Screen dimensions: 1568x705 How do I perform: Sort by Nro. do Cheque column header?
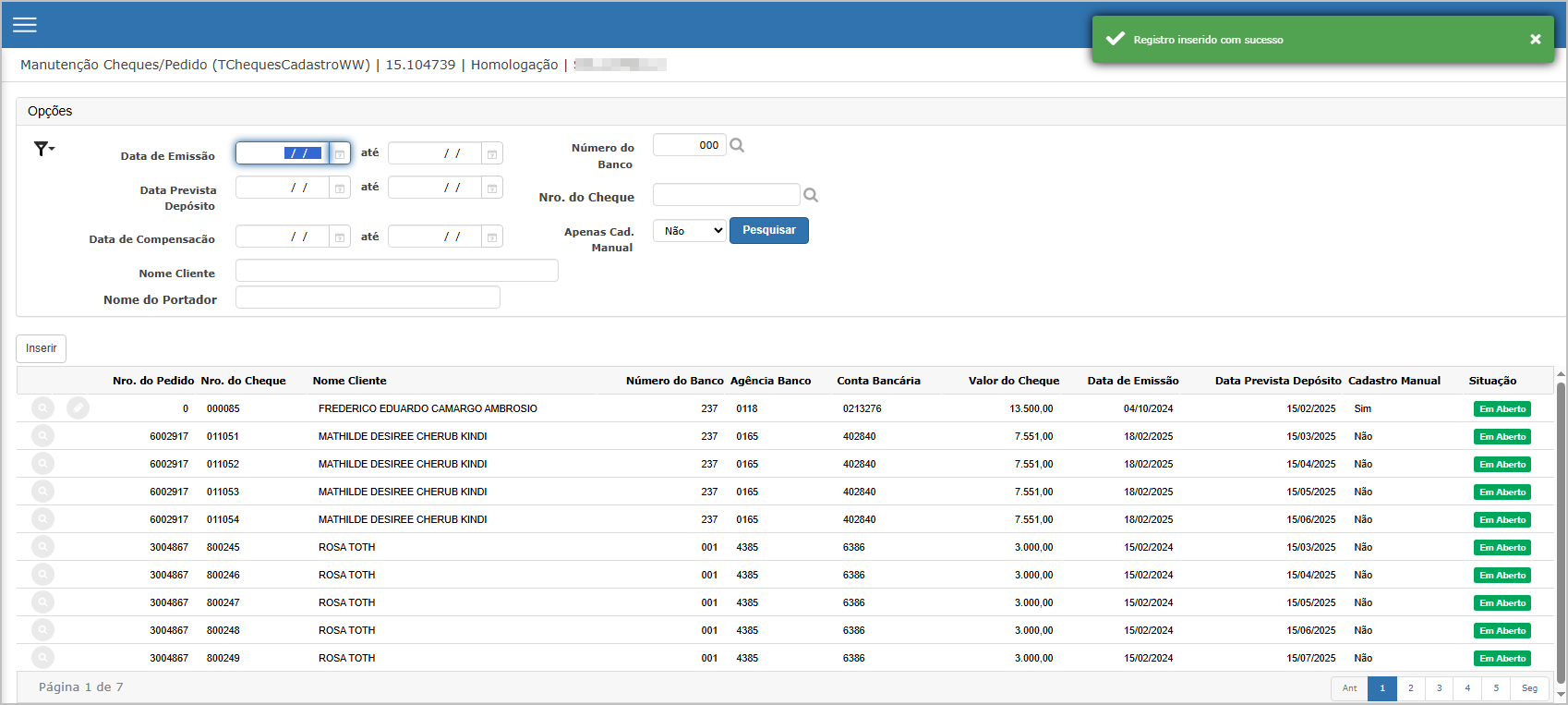(x=243, y=381)
